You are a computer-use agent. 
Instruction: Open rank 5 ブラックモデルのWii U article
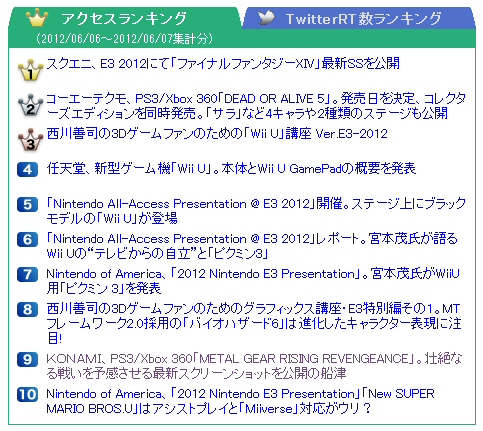[256, 211]
